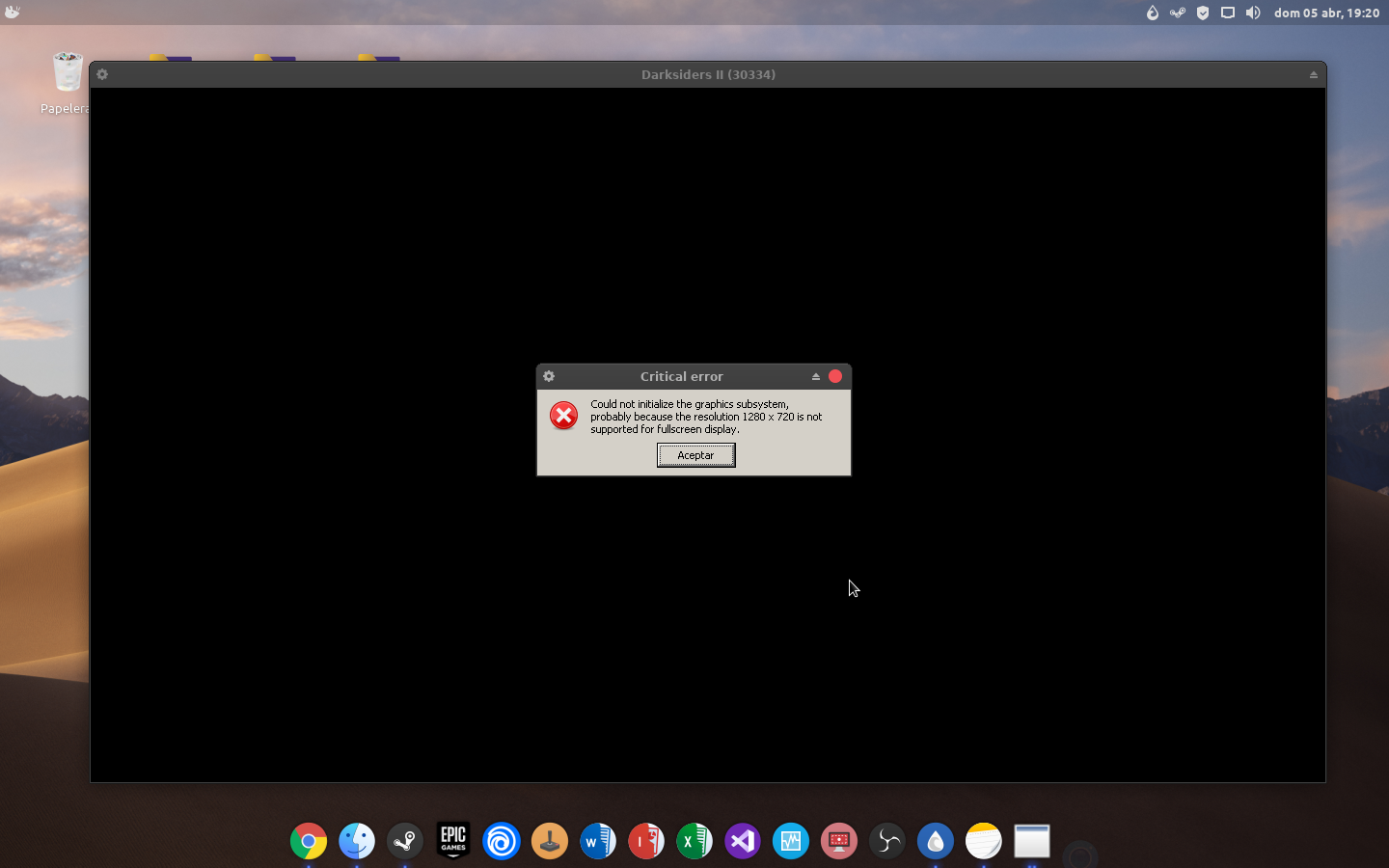
Task: Open the Steam tray indicator
Action: [1177, 13]
